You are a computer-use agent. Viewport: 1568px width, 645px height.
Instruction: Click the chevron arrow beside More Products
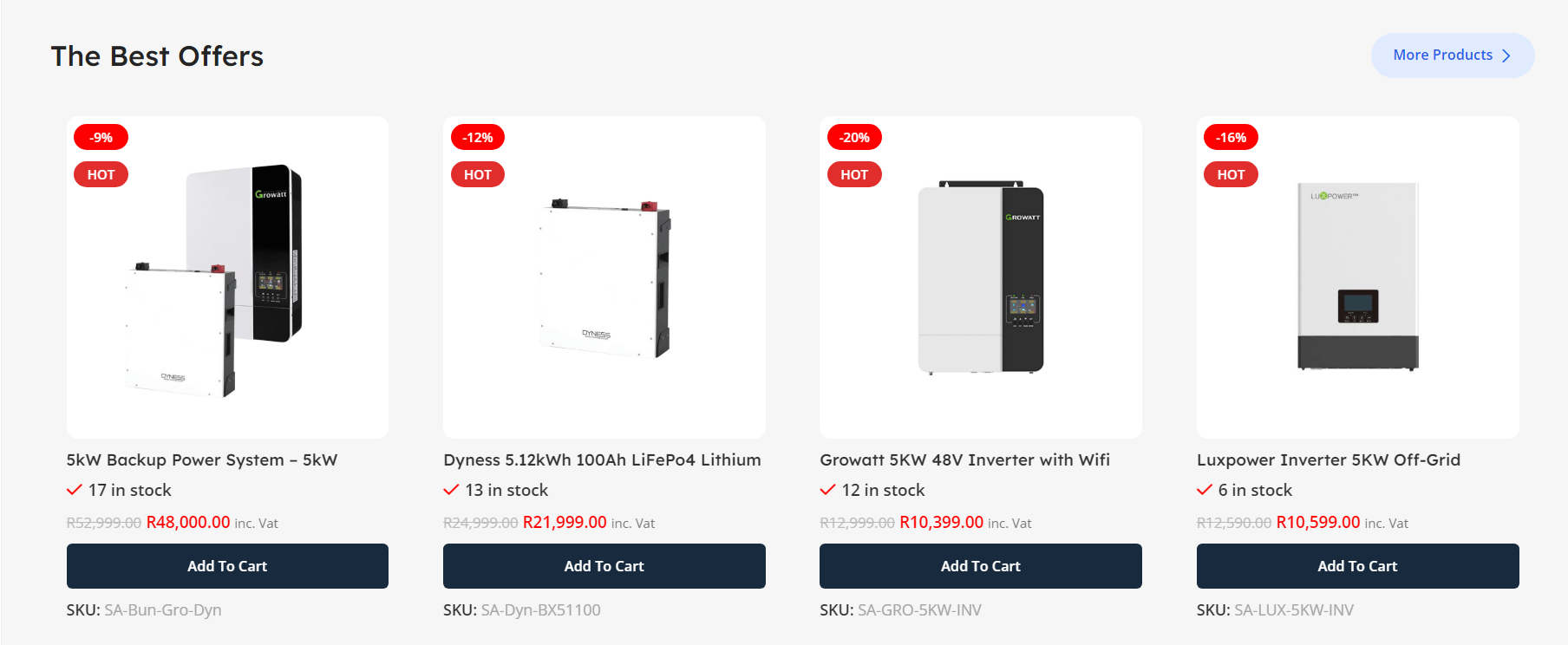[1506, 55]
